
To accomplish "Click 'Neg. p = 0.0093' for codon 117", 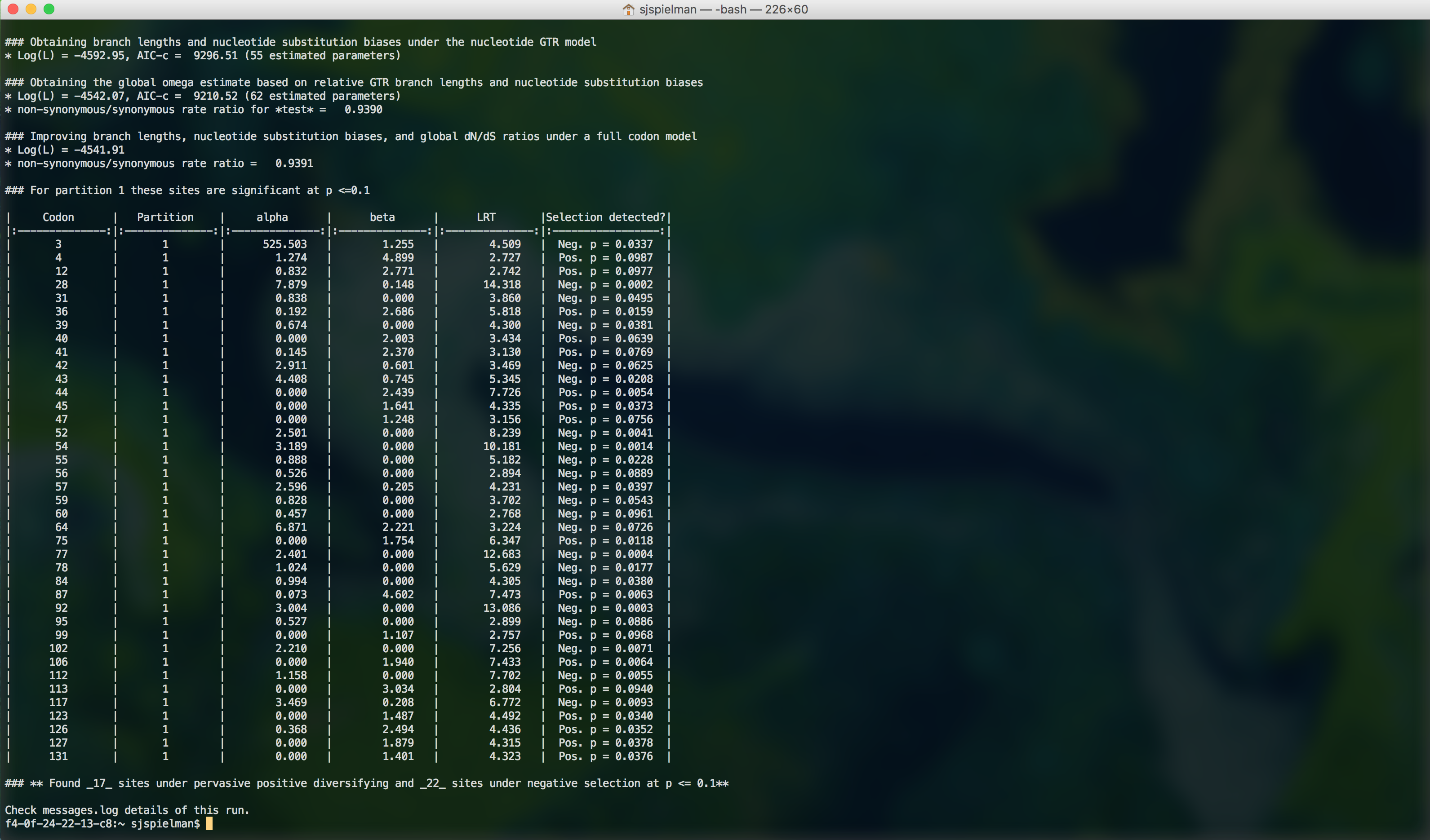I will pos(605,702).
